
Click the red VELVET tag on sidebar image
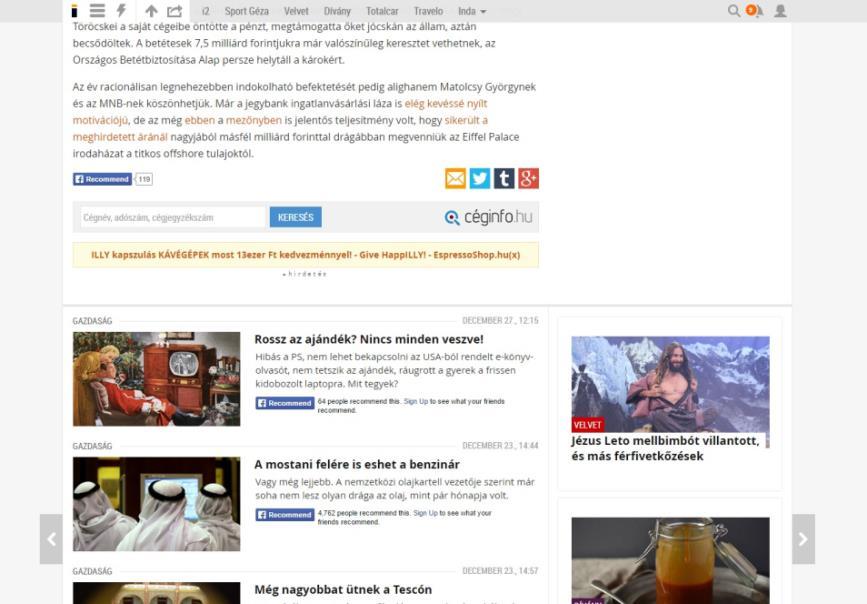pos(588,425)
